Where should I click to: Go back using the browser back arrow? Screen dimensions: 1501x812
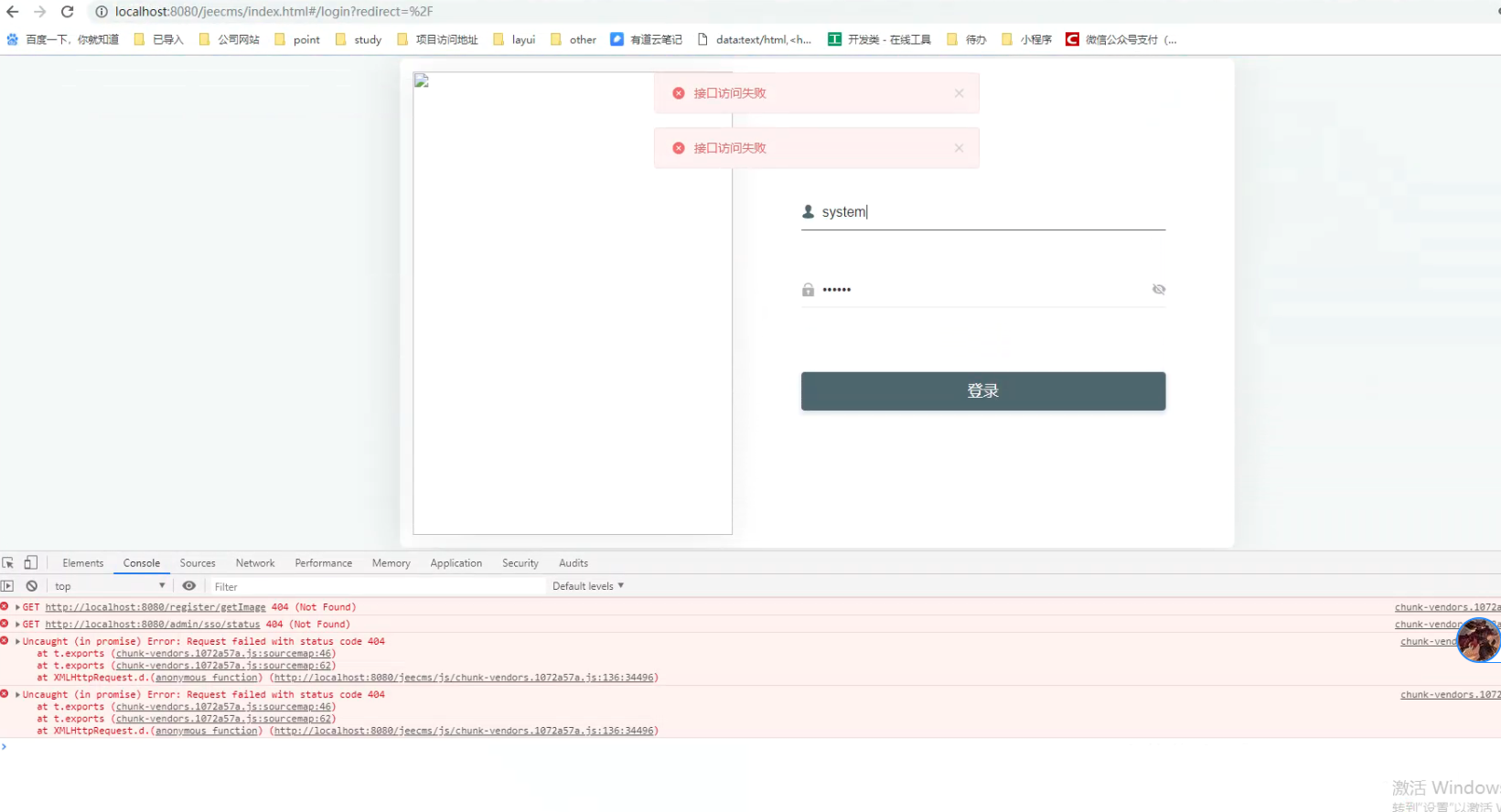point(13,12)
